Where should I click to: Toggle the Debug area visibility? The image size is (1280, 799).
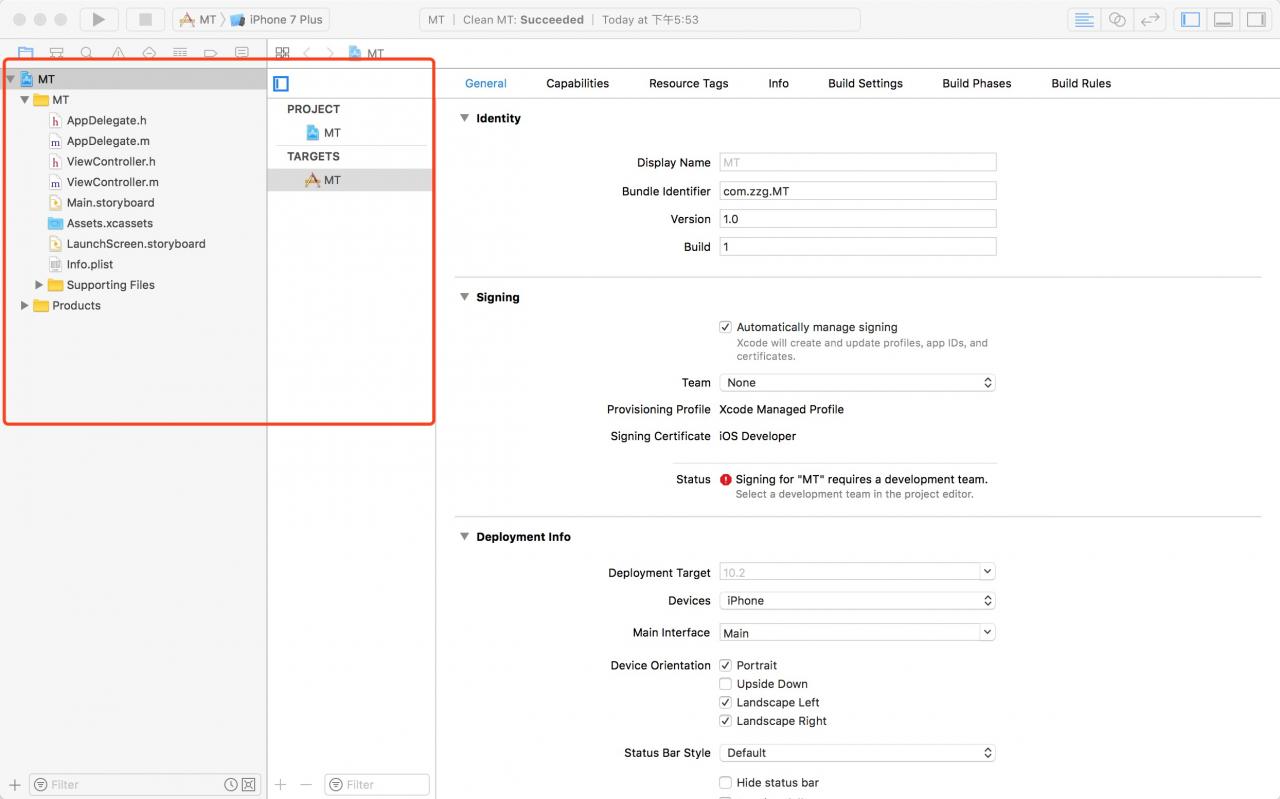point(1223,19)
